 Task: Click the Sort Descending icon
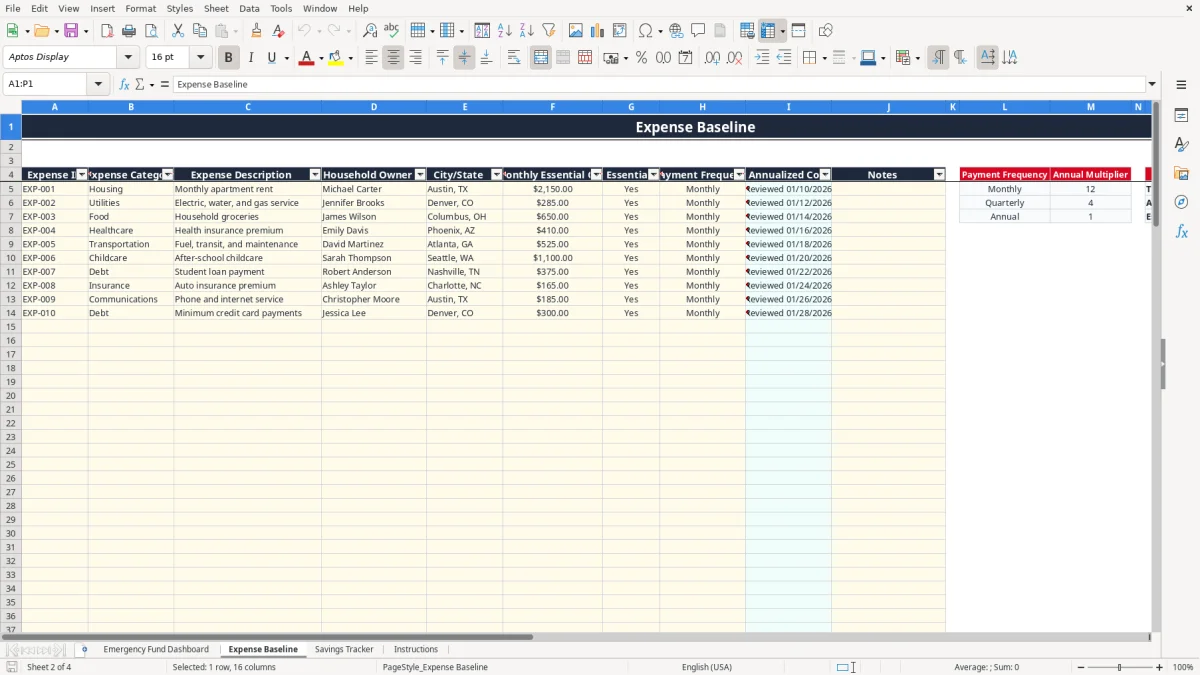point(527,31)
